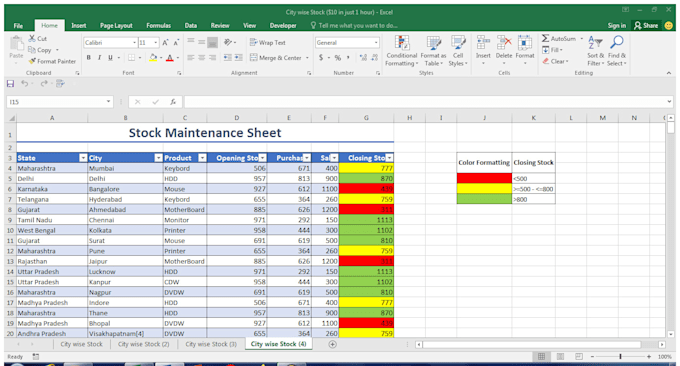Image resolution: width=680 pixels, height=366 pixels.
Task: Click the Undo arrow
Action: (x=24, y=83)
